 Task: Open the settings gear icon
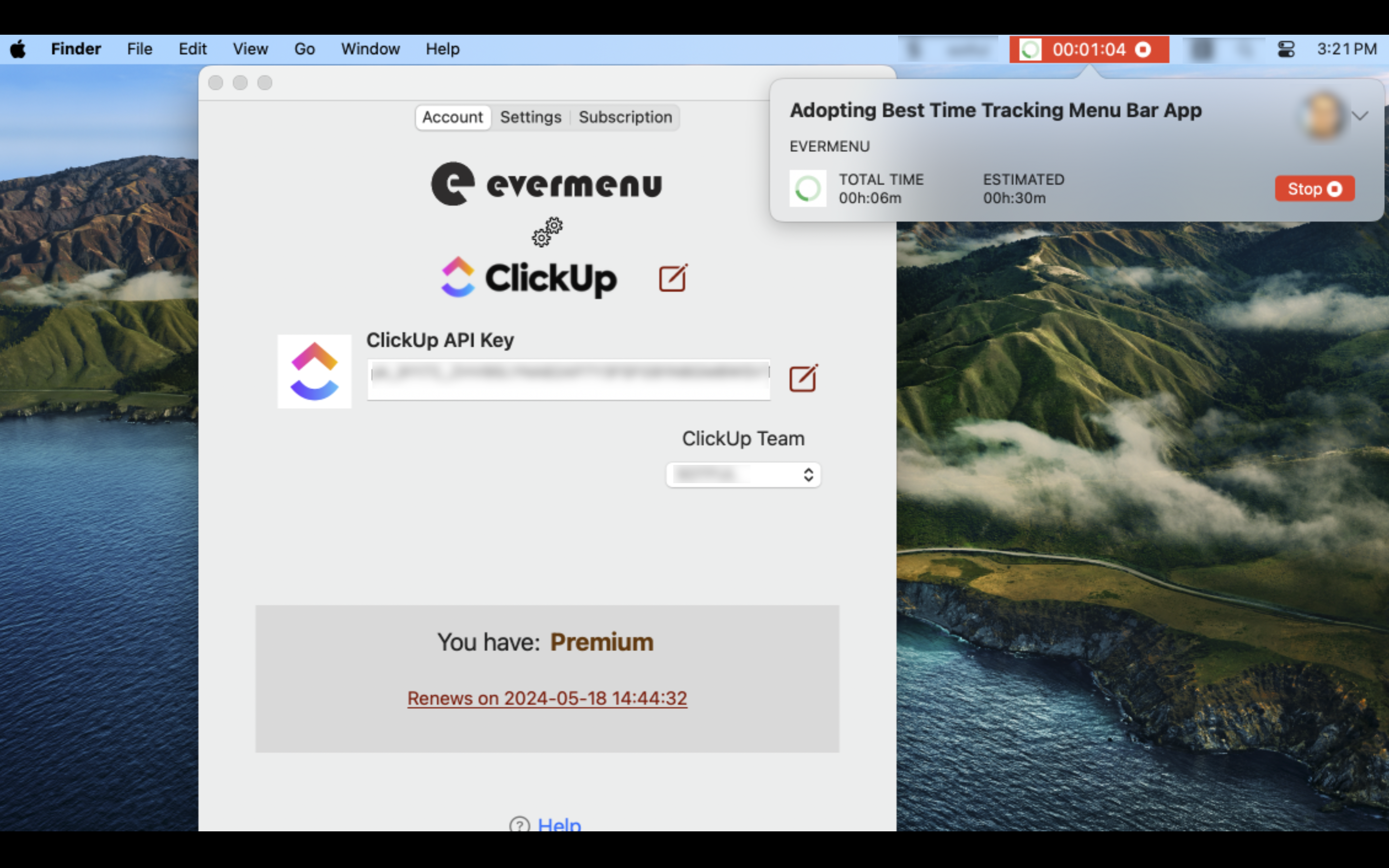click(x=546, y=232)
